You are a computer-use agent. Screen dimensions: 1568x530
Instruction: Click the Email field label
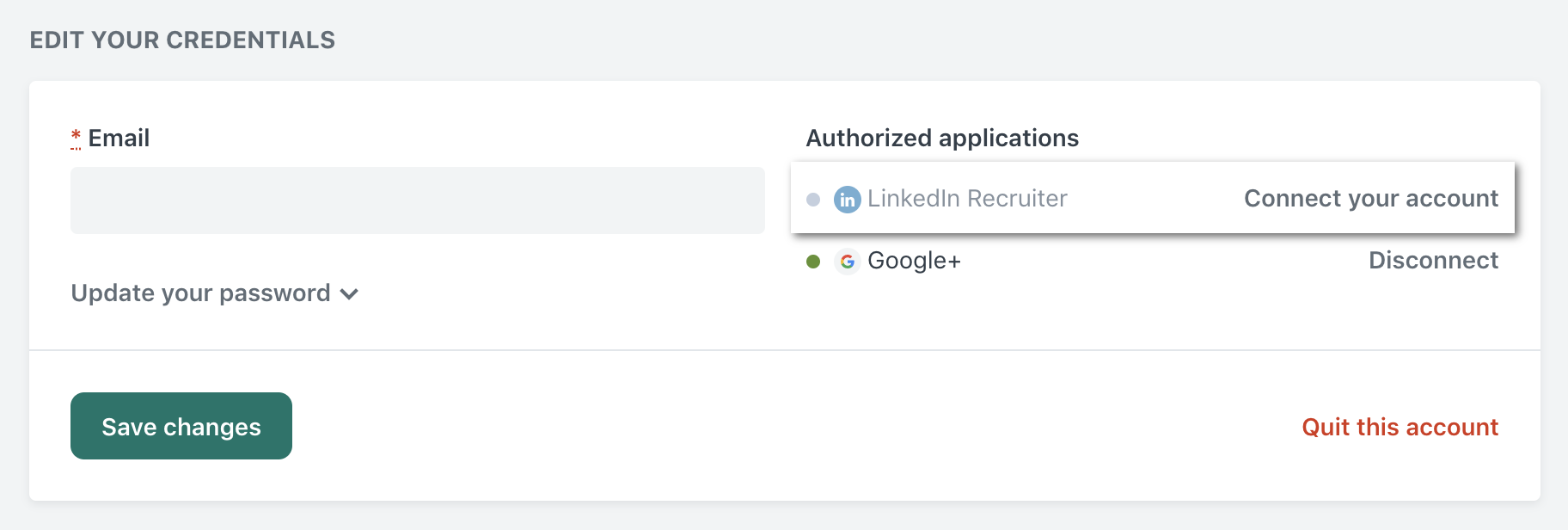point(119,138)
